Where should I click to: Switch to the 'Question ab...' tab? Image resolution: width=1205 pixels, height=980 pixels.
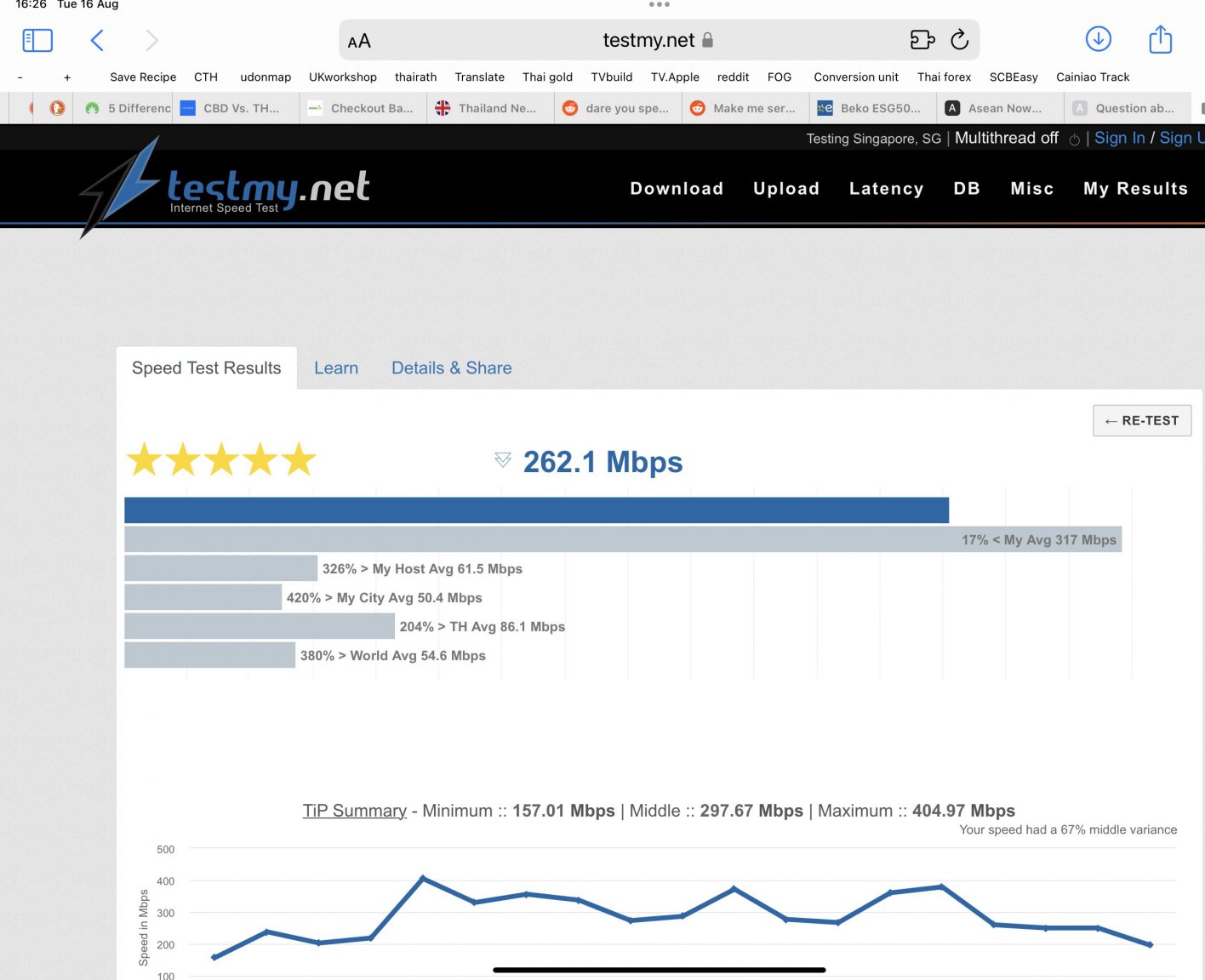click(1128, 108)
